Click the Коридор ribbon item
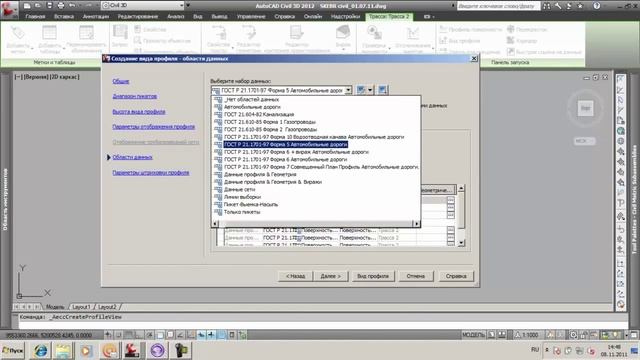The image size is (640, 360). [522, 40]
